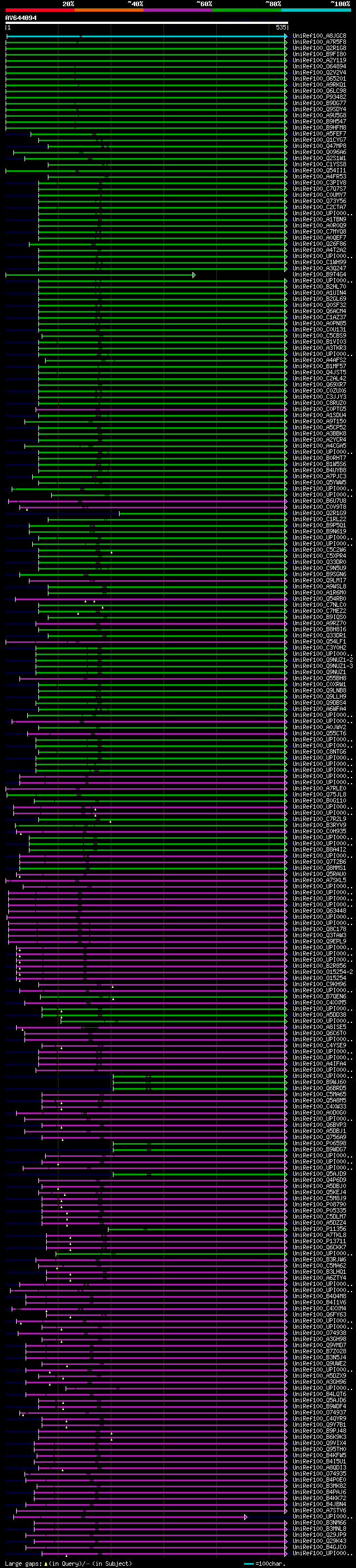Click the green ~80% identity legend segment

click(247, 10)
